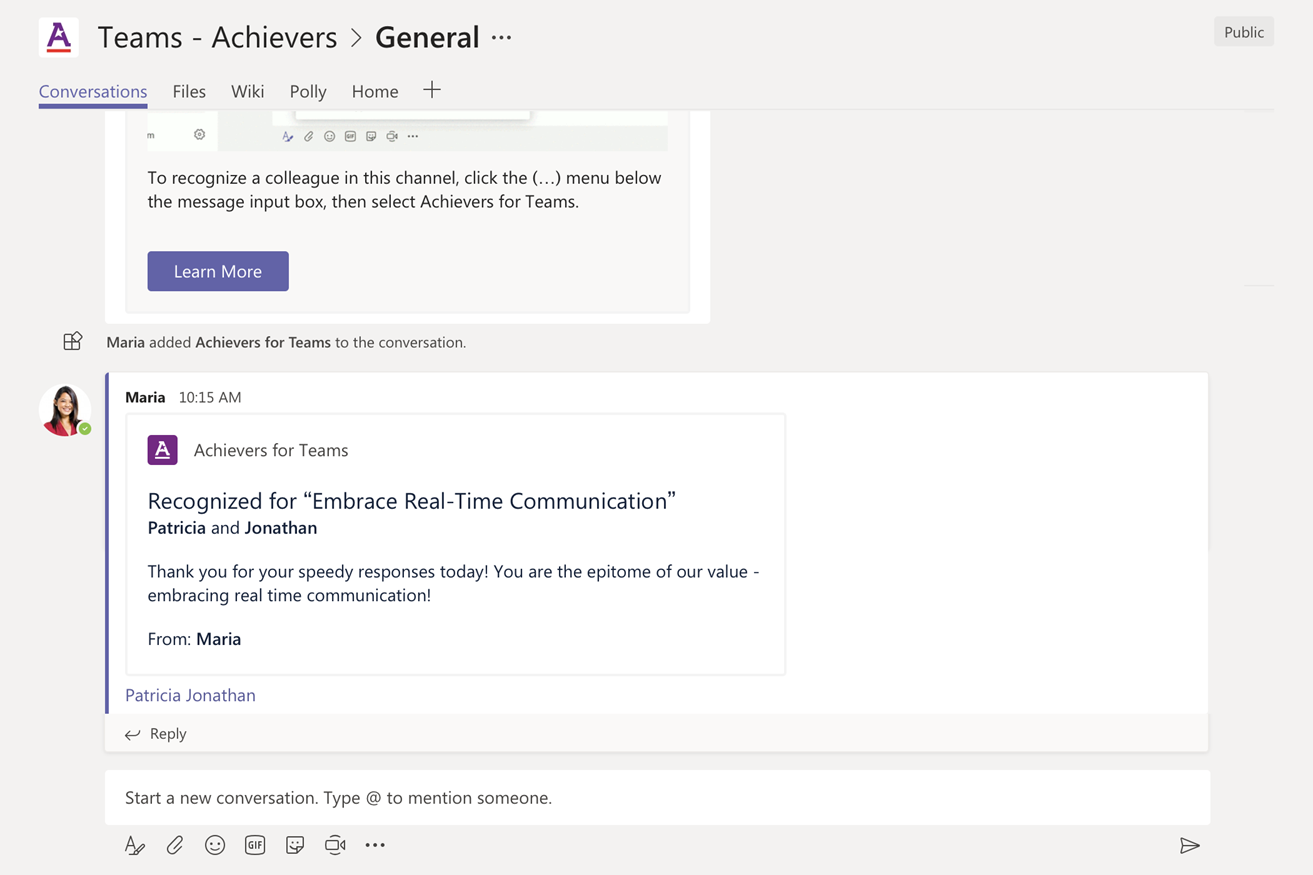
Task: Open the Home tab
Action: (375, 91)
